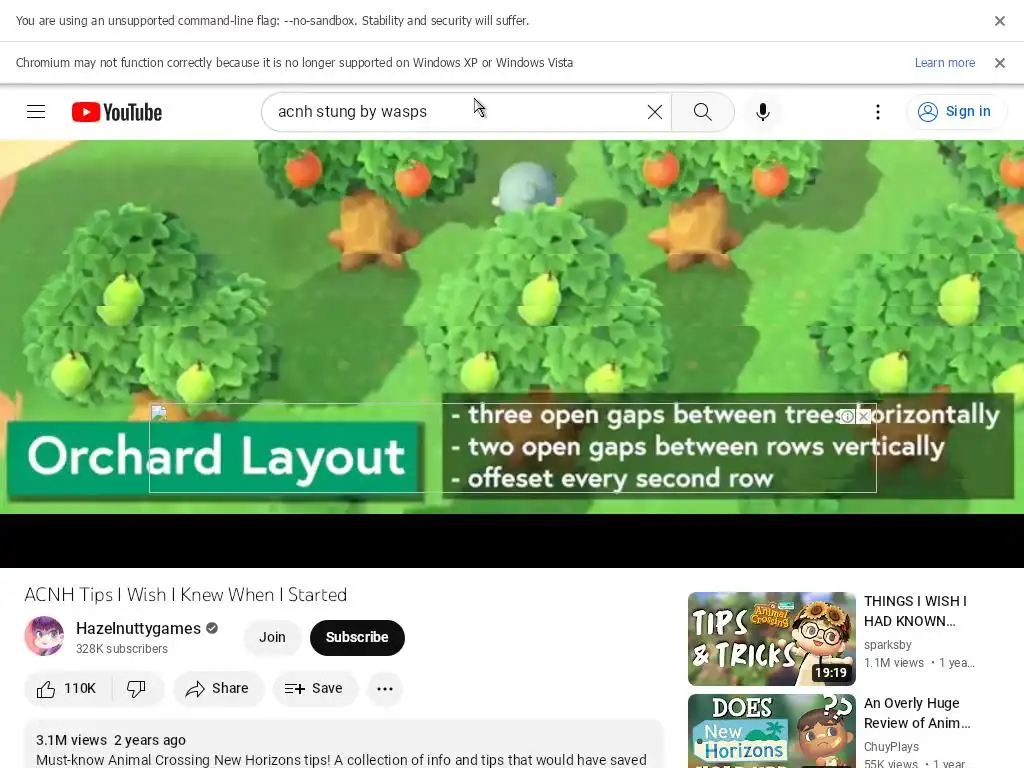This screenshot has height=768, width=1024.
Task: Open the ChuyPlays channel name
Action: (891, 746)
